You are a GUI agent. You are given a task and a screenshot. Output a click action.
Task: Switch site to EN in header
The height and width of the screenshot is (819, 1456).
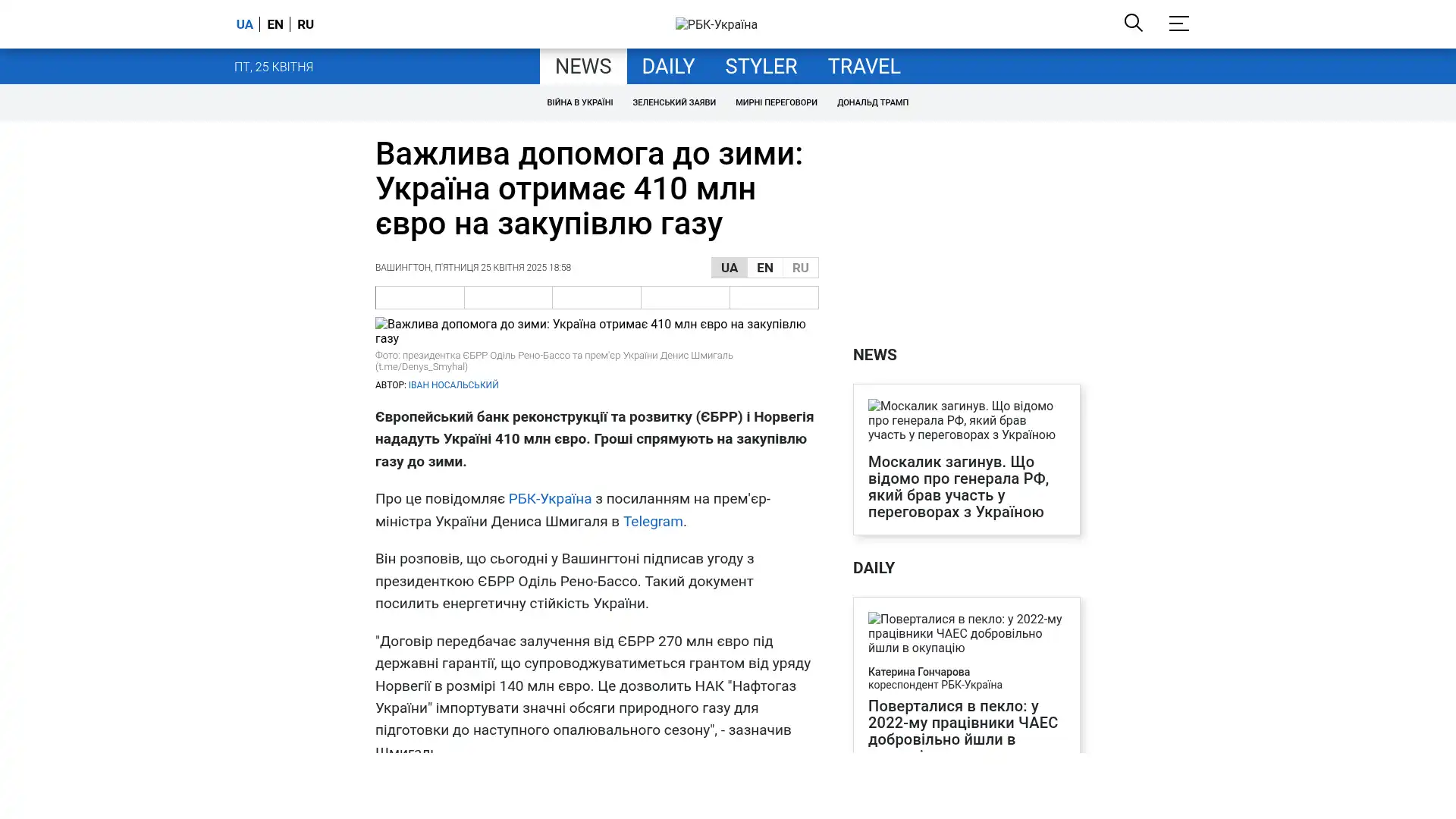coord(275,24)
